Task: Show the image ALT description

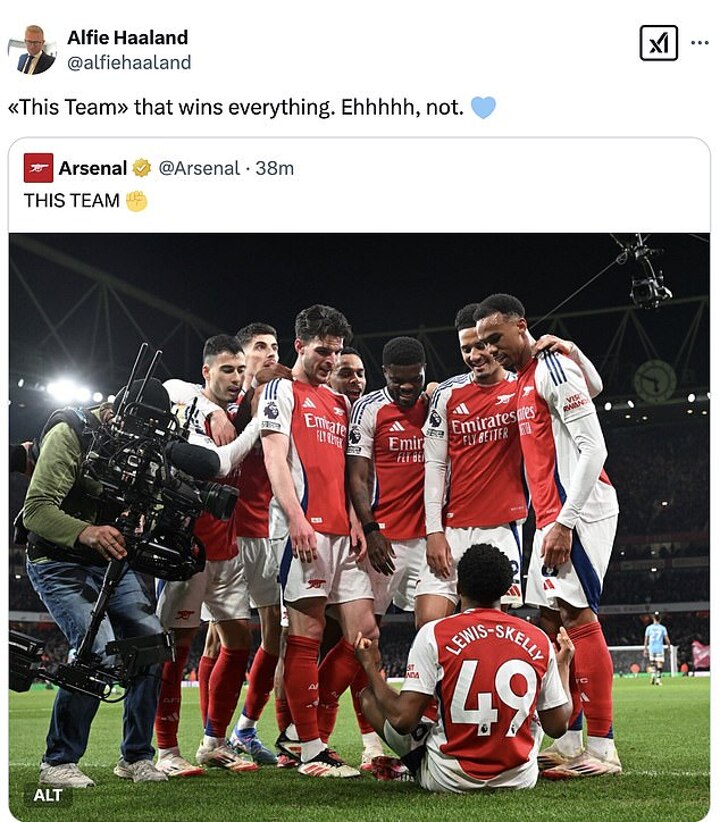Action: click(47, 795)
